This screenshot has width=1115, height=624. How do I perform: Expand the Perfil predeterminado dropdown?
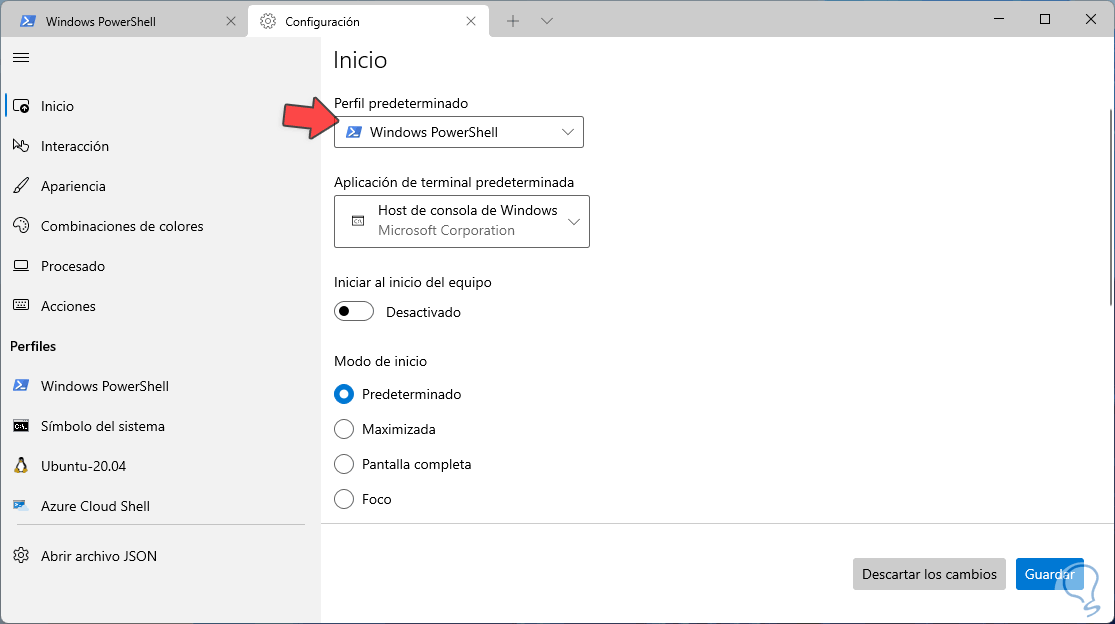click(x=459, y=132)
